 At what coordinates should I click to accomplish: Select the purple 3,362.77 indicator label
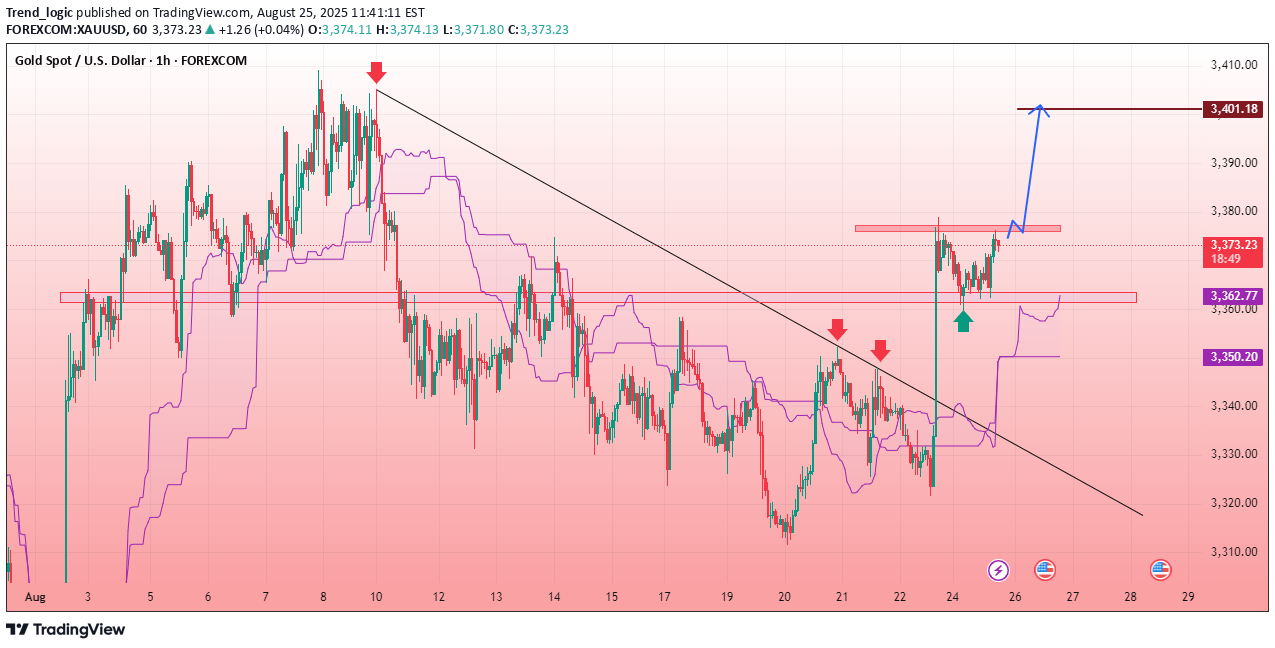[1233, 296]
